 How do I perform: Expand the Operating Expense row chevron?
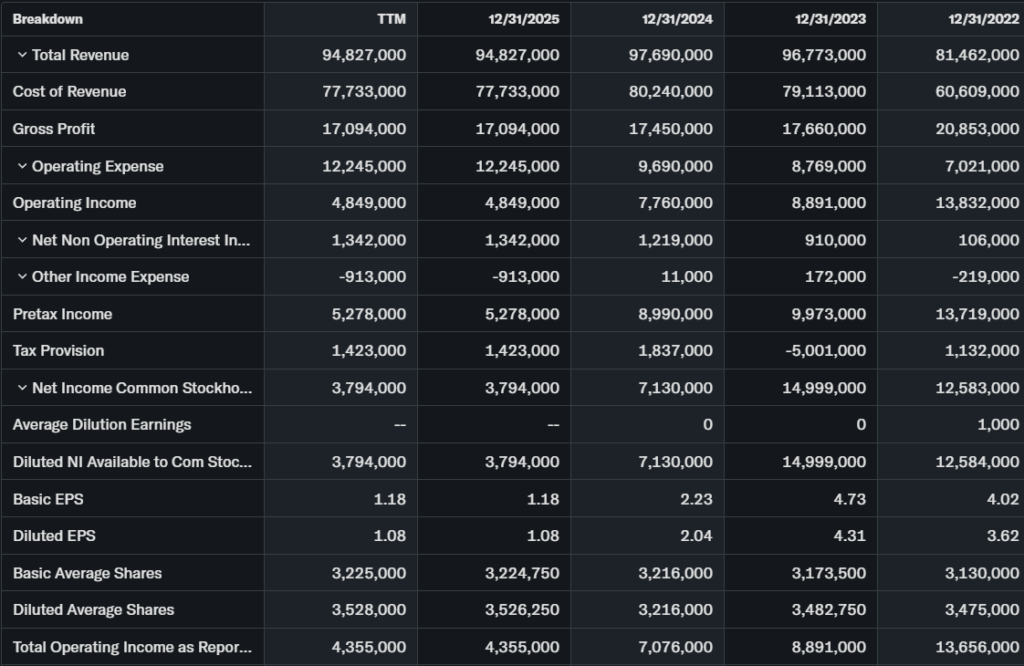click(22, 166)
